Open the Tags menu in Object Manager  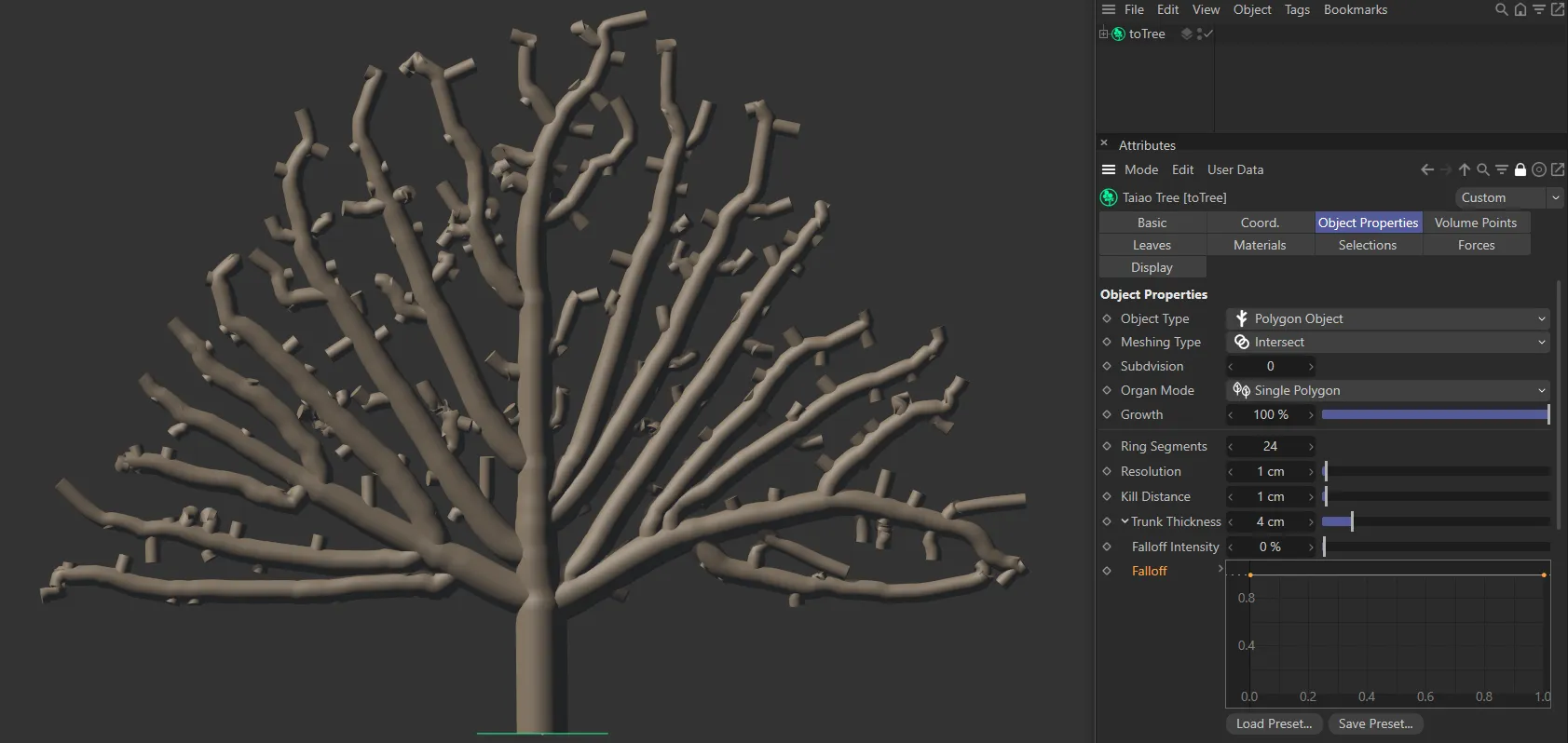tap(1297, 9)
